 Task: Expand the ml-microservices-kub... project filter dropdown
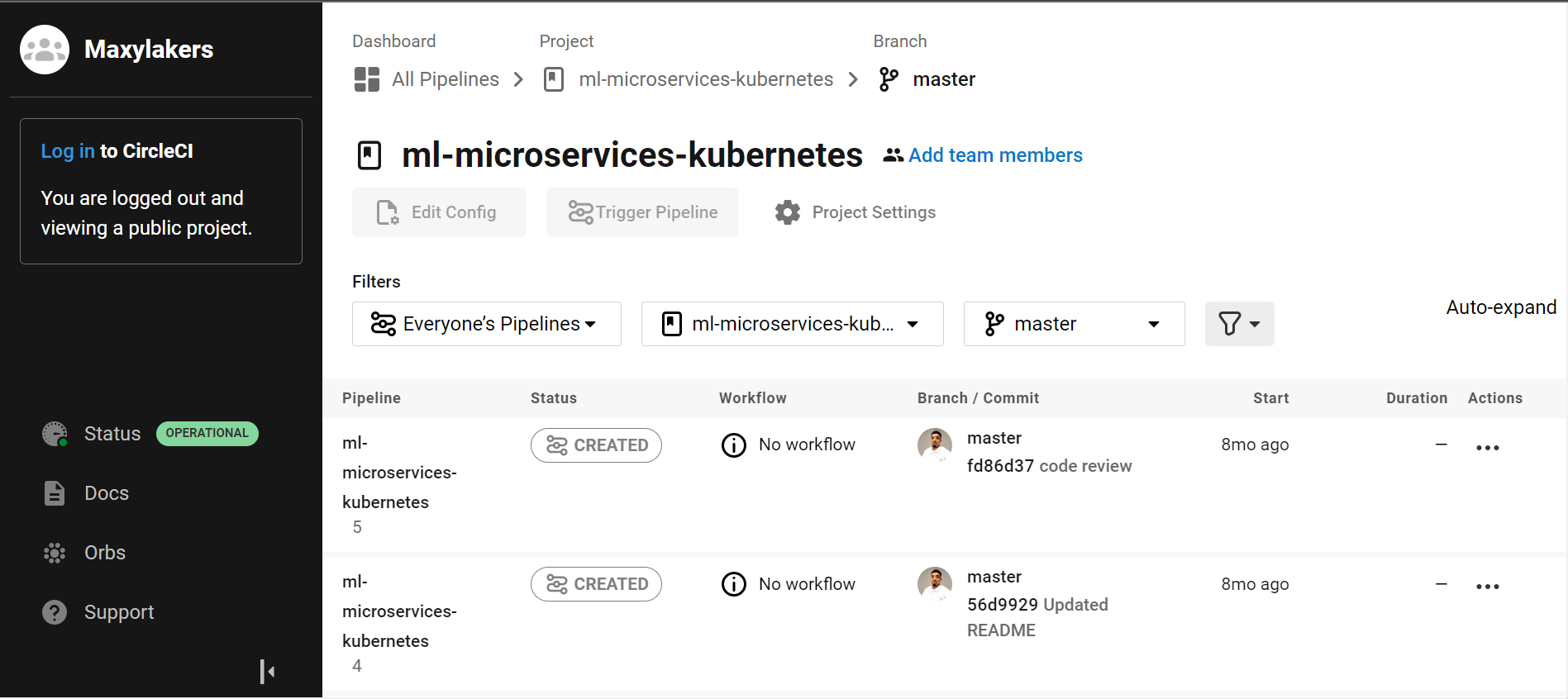[x=792, y=324]
